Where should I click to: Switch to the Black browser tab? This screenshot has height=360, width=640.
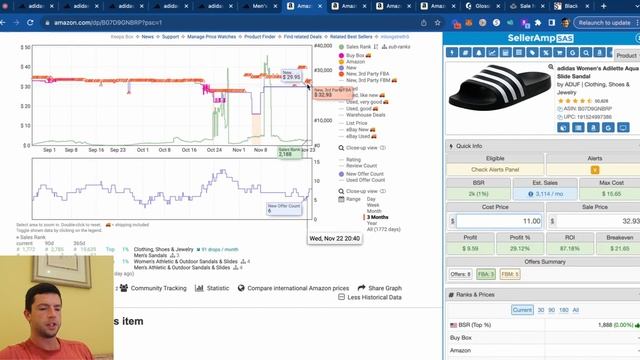point(572,6)
